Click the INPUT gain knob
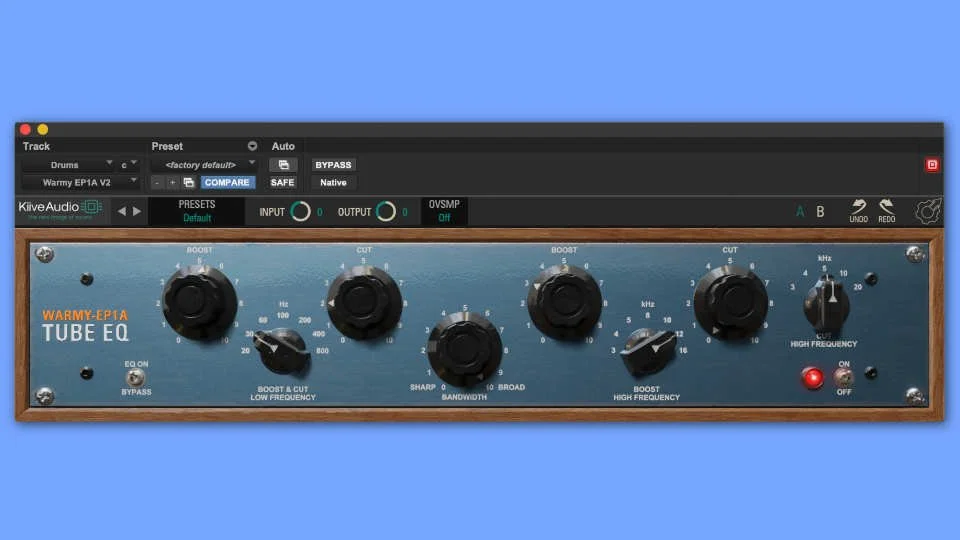The image size is (960, 540). pyautogui.click(x=300, y=211)
